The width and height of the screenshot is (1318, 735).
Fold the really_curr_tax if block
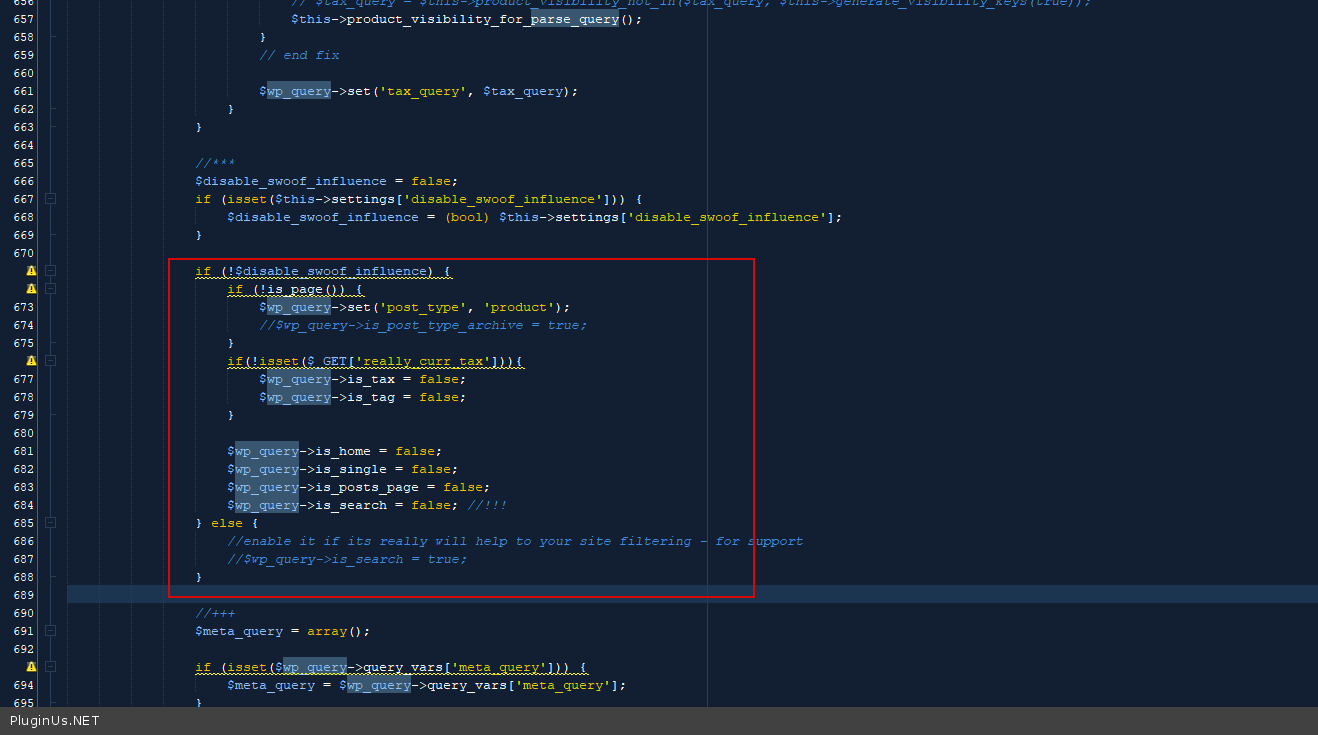click(x=50, y=361)
